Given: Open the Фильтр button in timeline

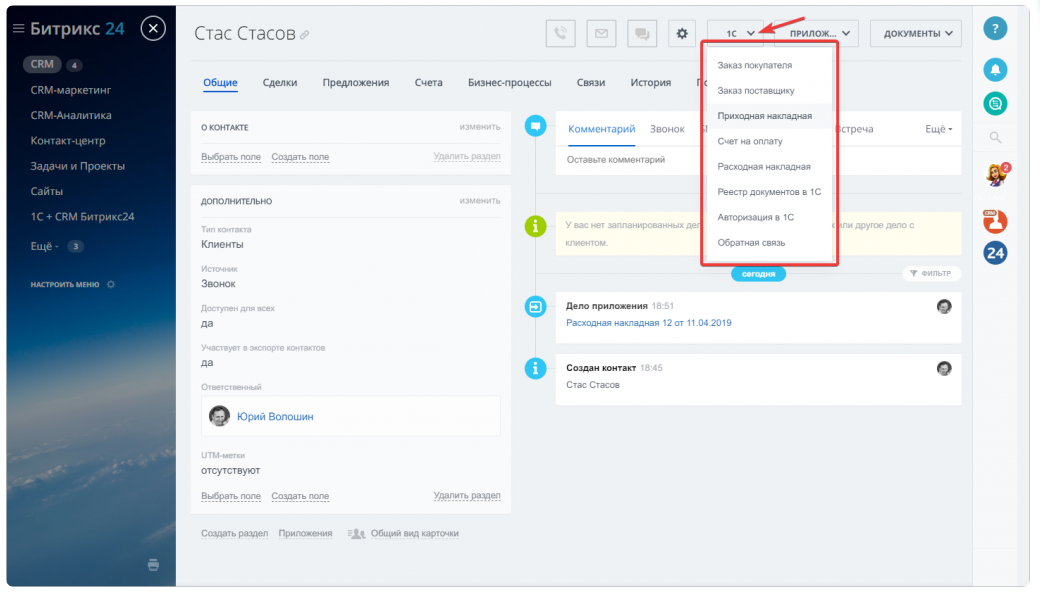Looking at the screenshot, I should pos(931,273).
